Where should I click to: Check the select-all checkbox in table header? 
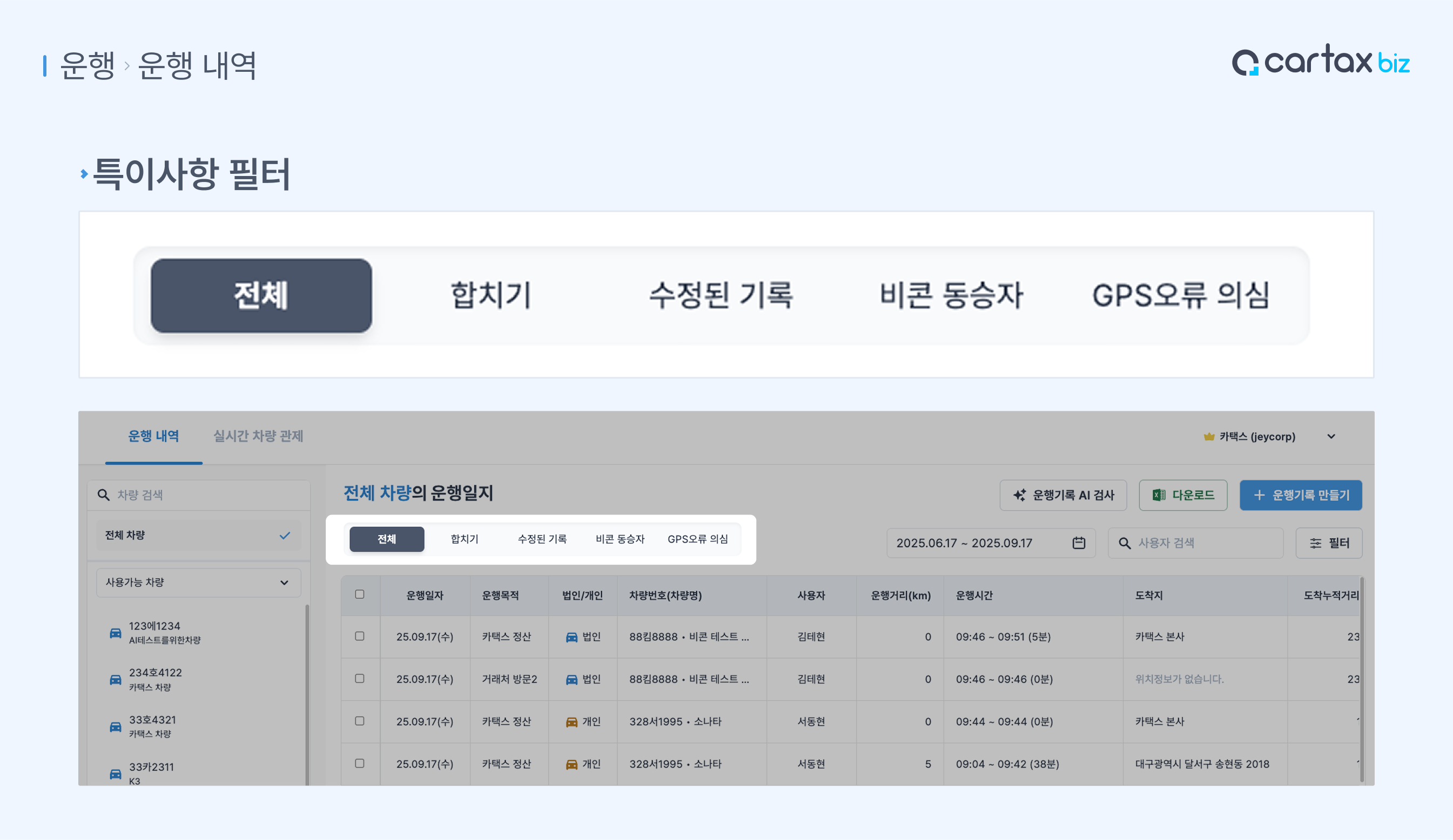point(360,594)
